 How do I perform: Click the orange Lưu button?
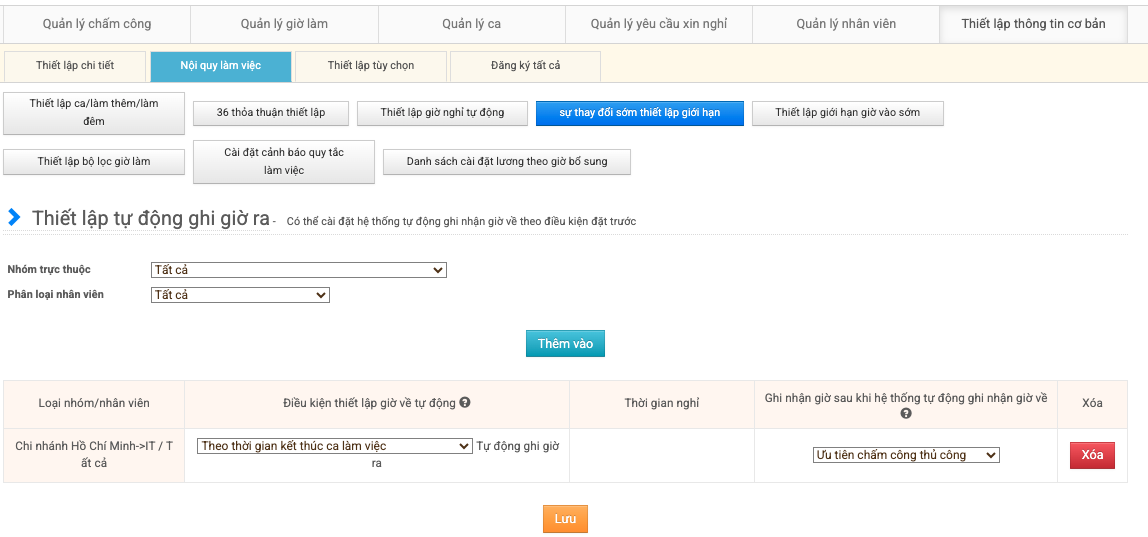565,519
